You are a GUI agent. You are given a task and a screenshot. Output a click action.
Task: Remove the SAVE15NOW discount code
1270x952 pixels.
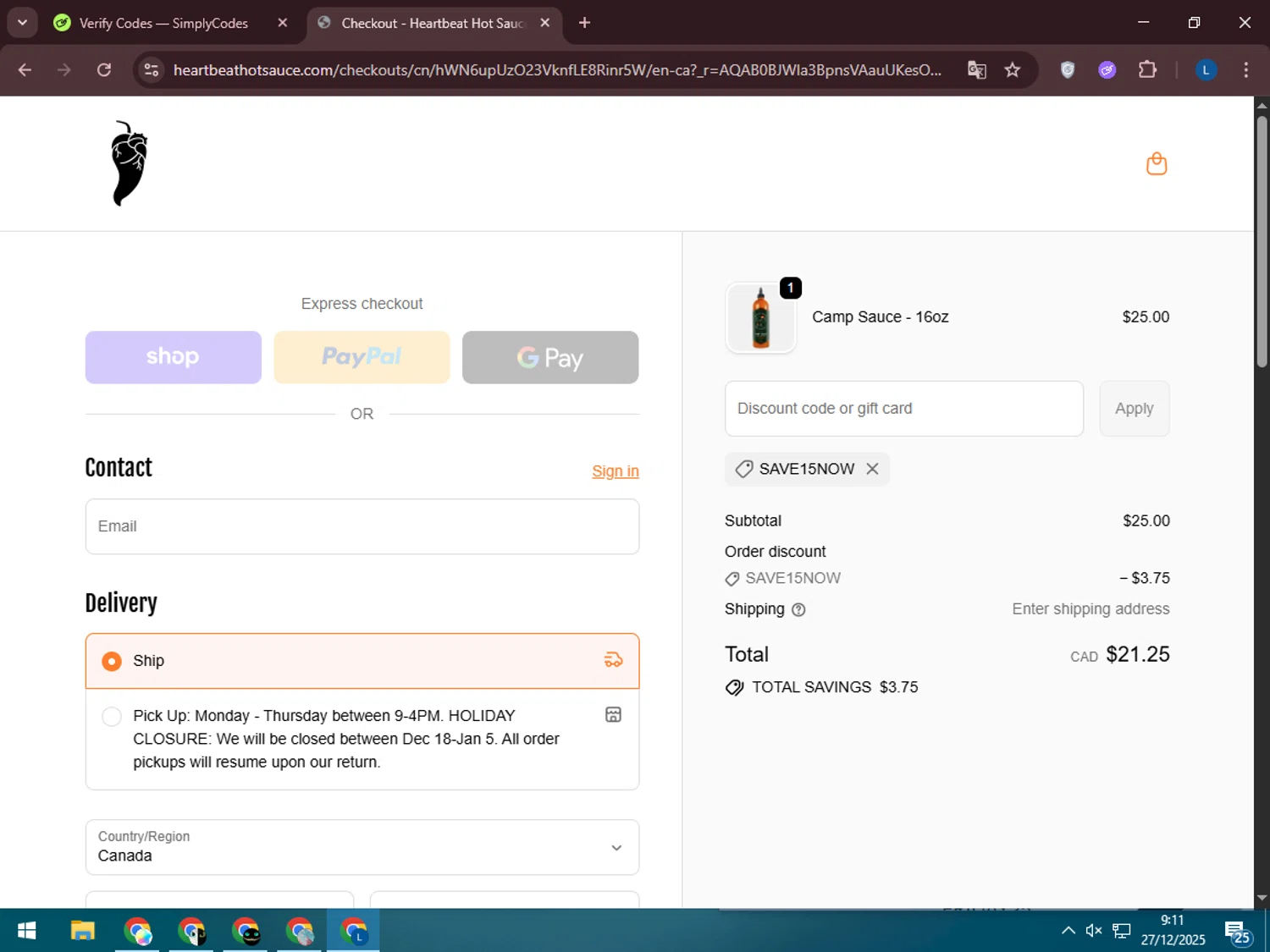pyautogui.click(x=872, y=469)
